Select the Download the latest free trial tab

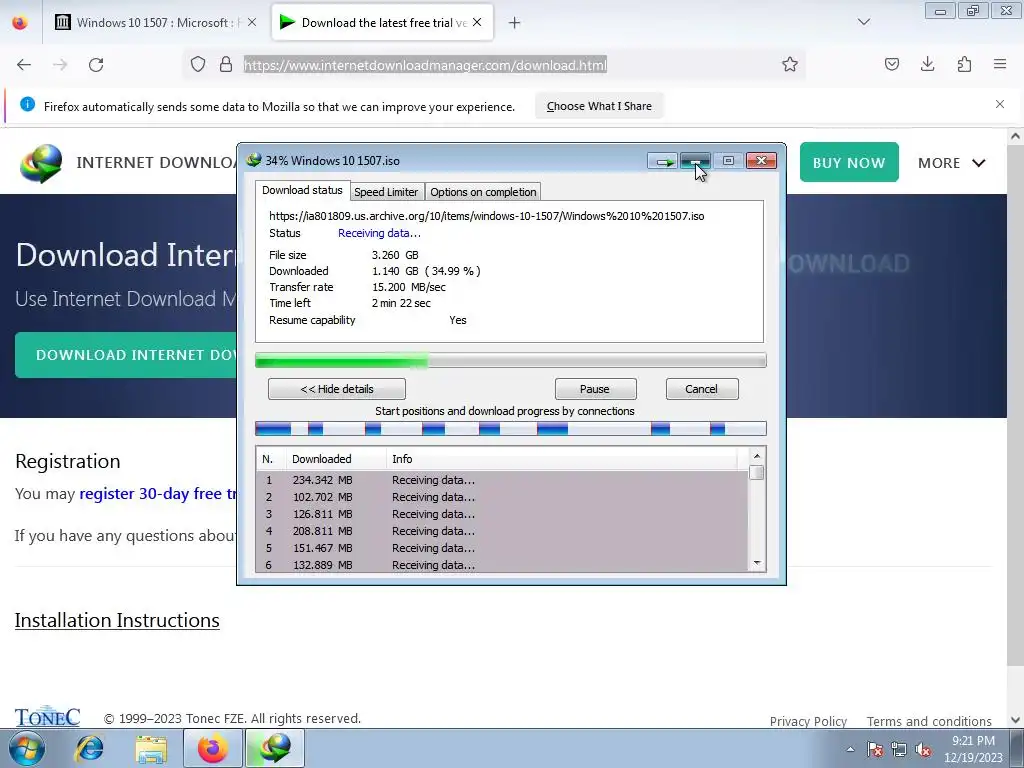coord(382,23)
